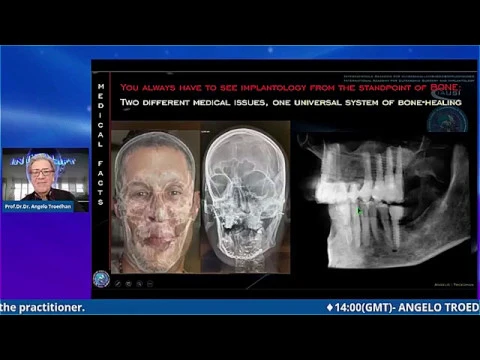480x360 pixels.
Task: Click the fourth slideshow control icon
Action: (x=150, y=284)
